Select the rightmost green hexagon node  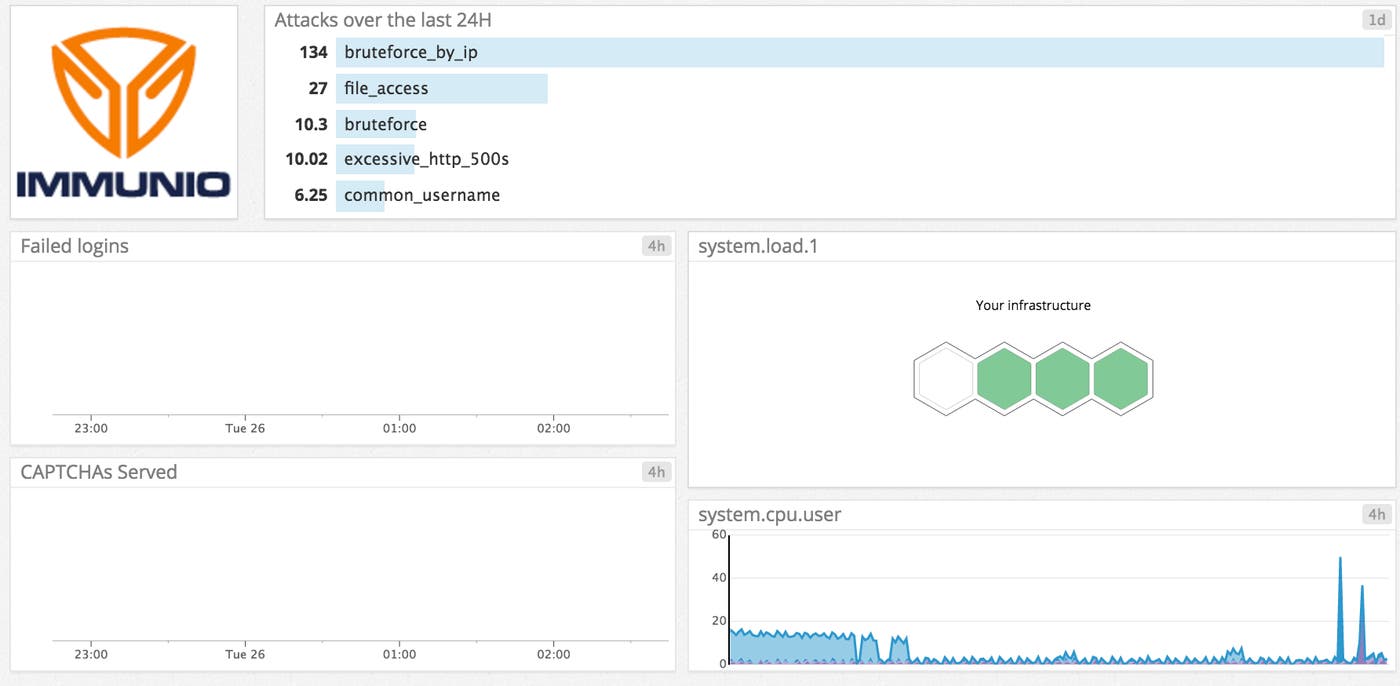(1122, 378)
